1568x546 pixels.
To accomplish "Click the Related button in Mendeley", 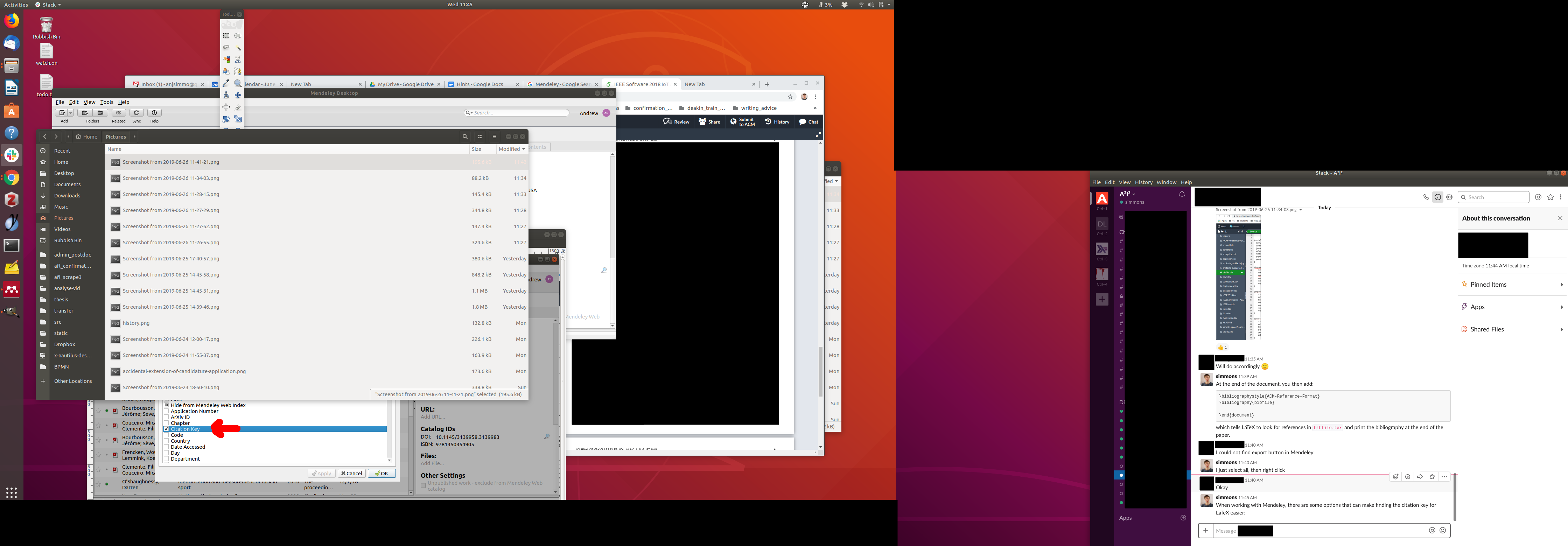I will (119, 113).
